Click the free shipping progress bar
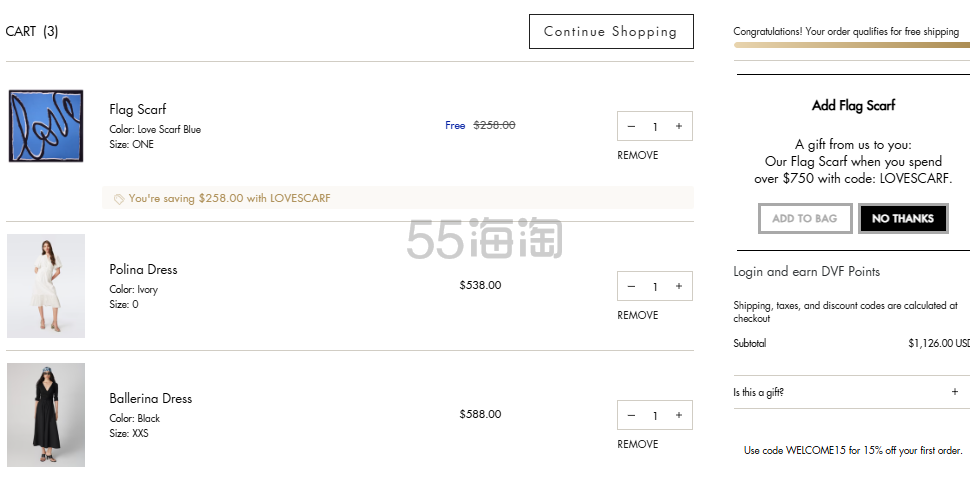Screen dimensions: 970x477 click(x=851, y=45)
